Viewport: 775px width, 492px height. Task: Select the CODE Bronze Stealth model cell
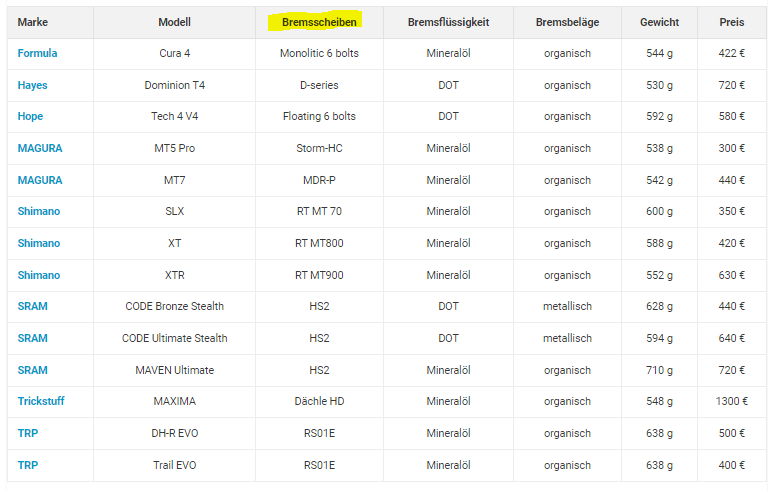pyautogui.click(x=174, y=306)
